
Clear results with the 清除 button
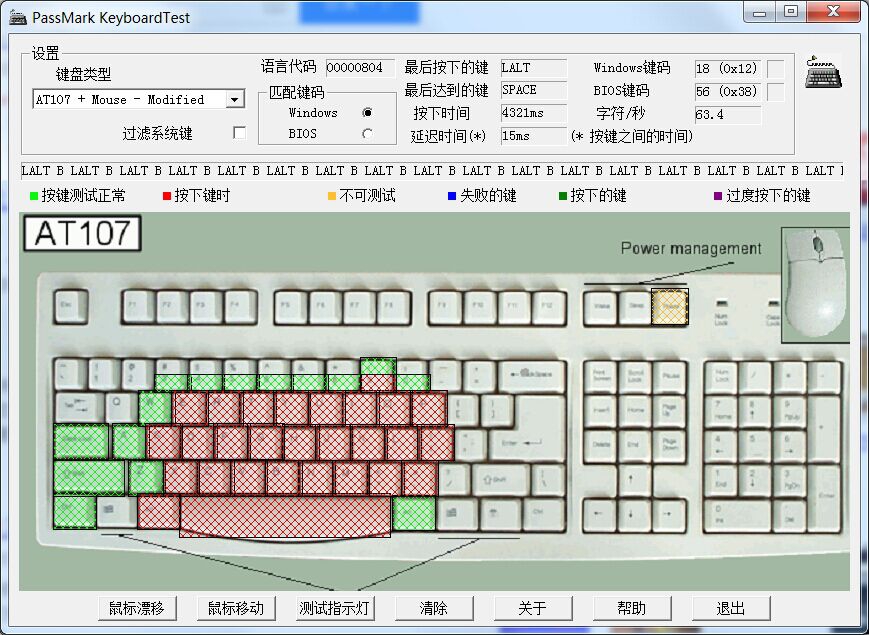[434, 608]
